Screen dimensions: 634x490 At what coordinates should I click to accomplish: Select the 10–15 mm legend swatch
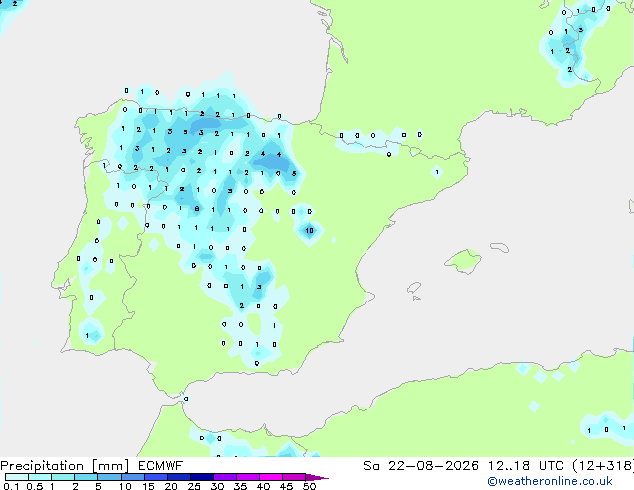[132, 477]
